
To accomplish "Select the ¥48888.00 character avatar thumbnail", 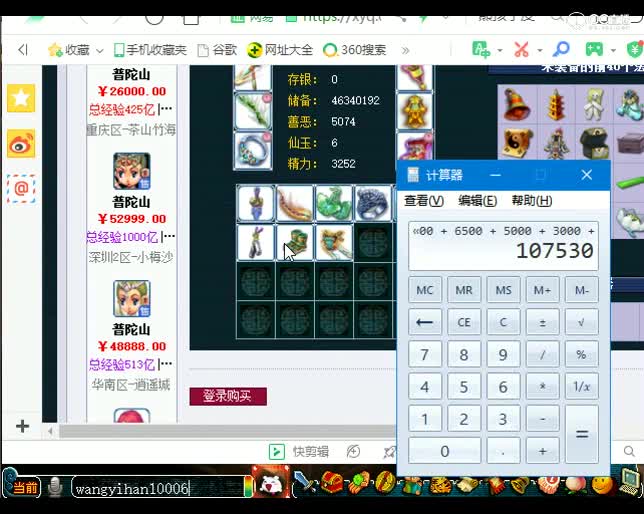I will (131, 299).
